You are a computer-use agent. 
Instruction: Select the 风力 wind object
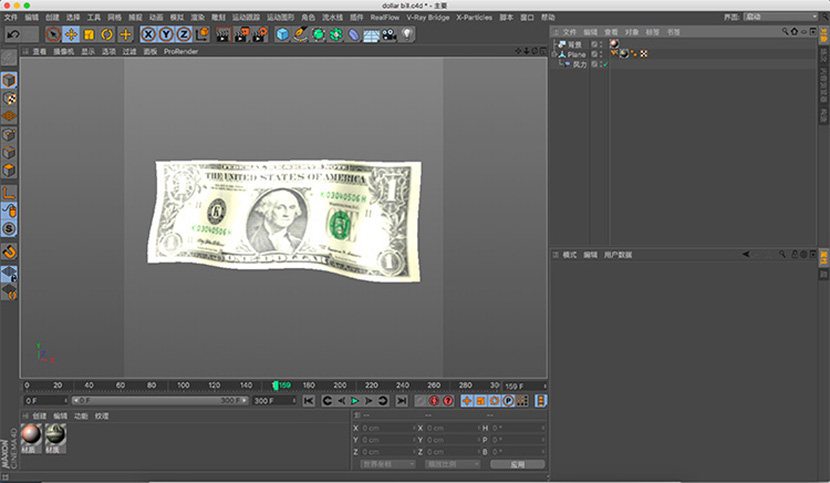(580, 64)
